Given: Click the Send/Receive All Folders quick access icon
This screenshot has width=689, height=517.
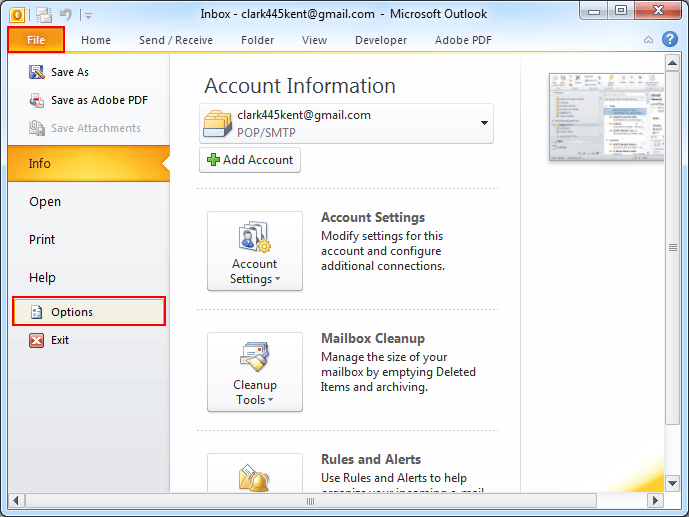Looking at the screenshot, I should click(x=44, y=15).
